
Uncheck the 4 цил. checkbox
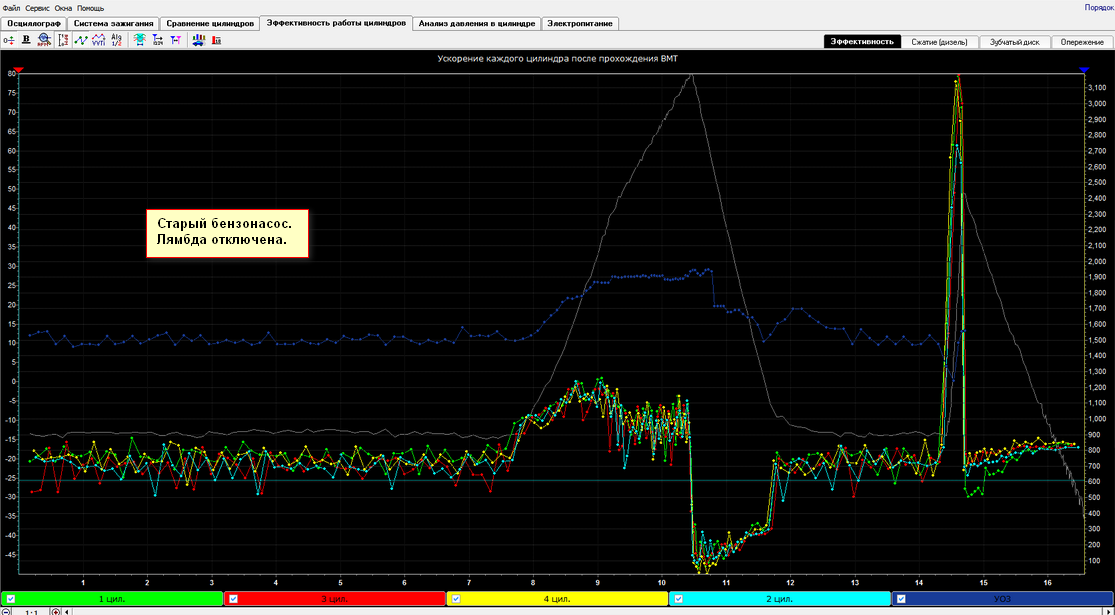(x=457, y=599)
